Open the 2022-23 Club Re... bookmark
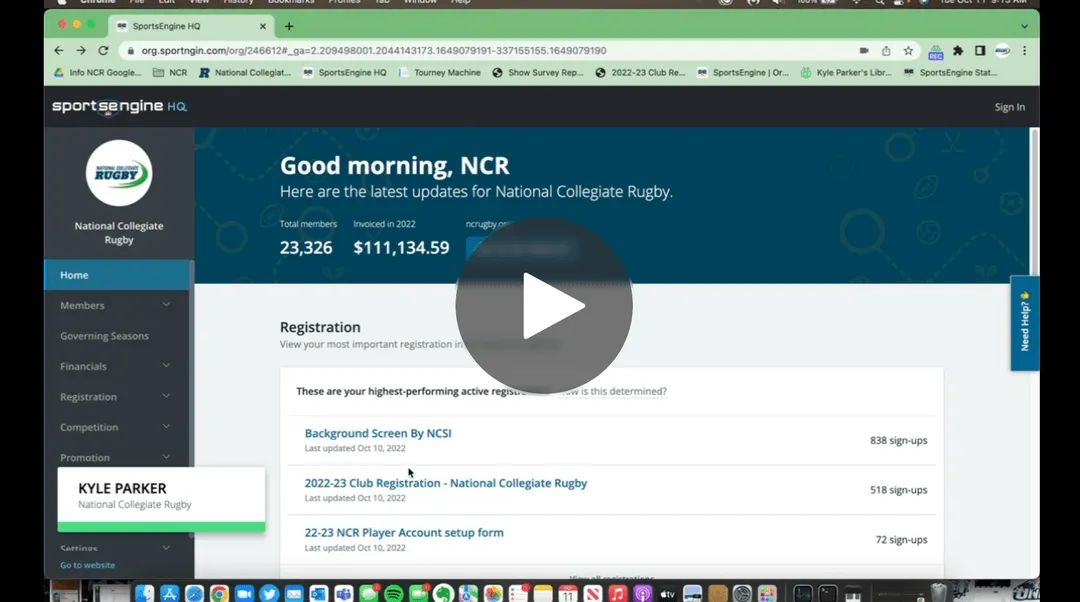 tap(641, 72)
